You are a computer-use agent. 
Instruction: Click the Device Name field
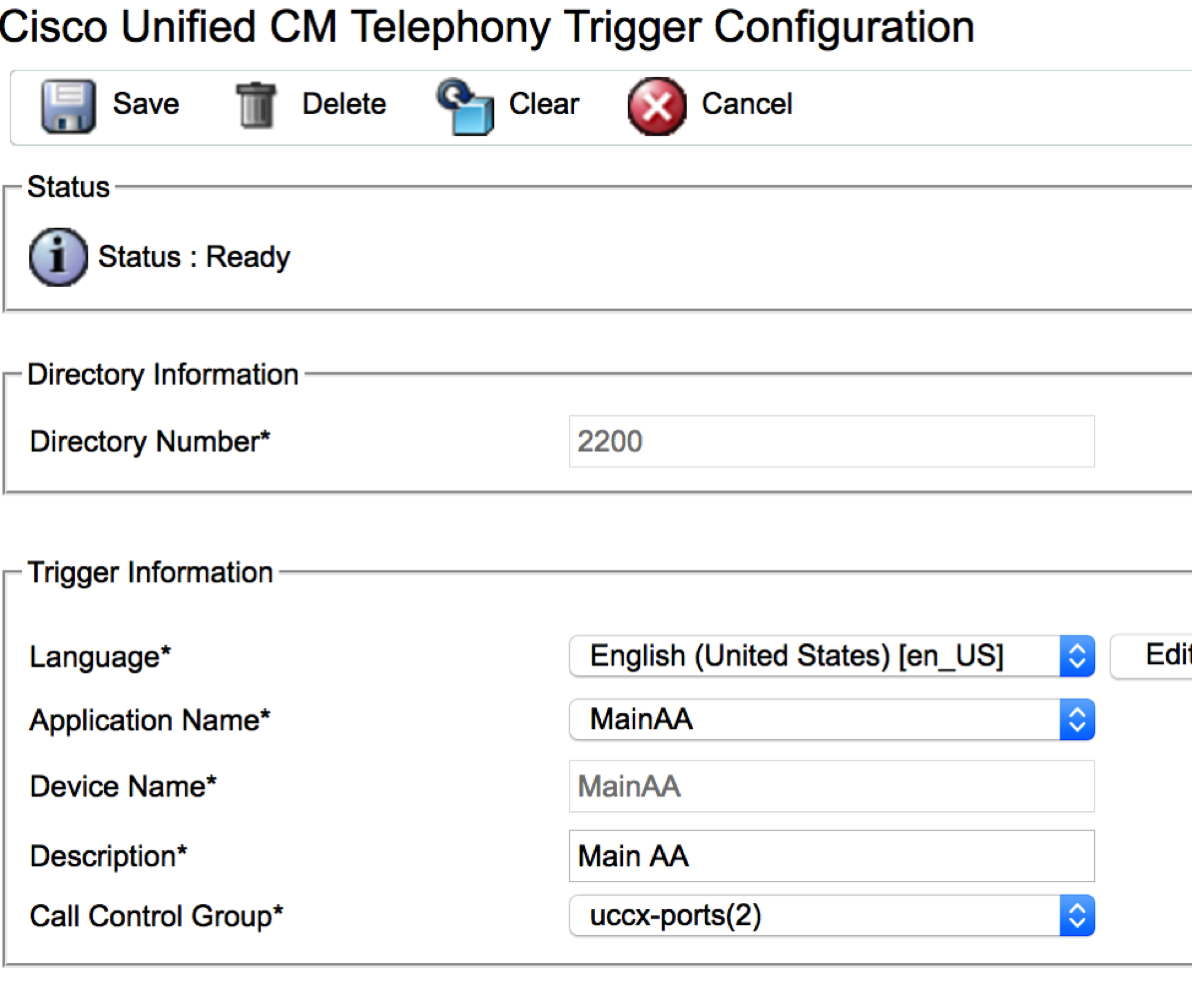(831, 786)
